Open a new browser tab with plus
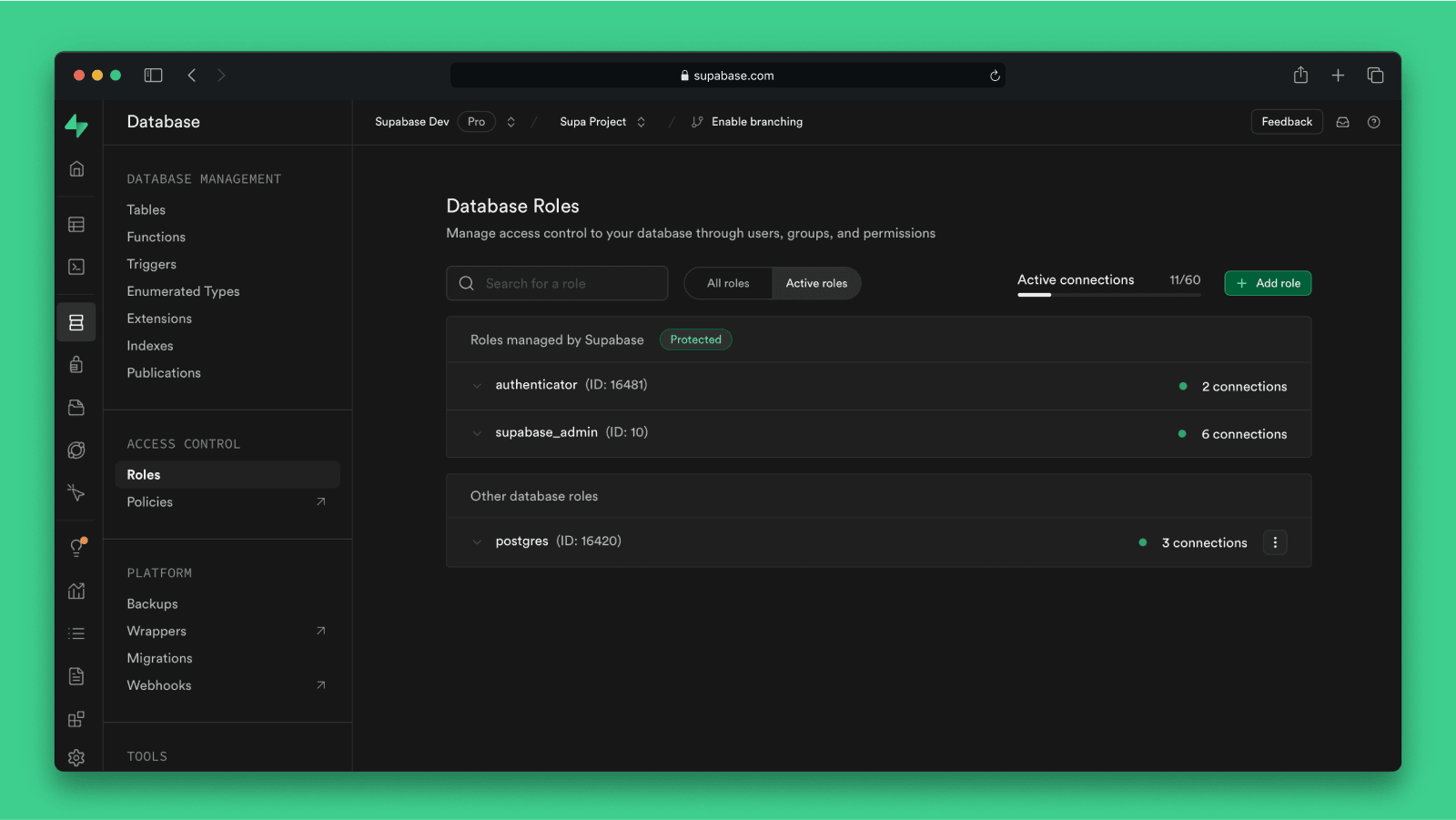The height and width of the screenshot is (820, 1456). tap(1338, 76)
